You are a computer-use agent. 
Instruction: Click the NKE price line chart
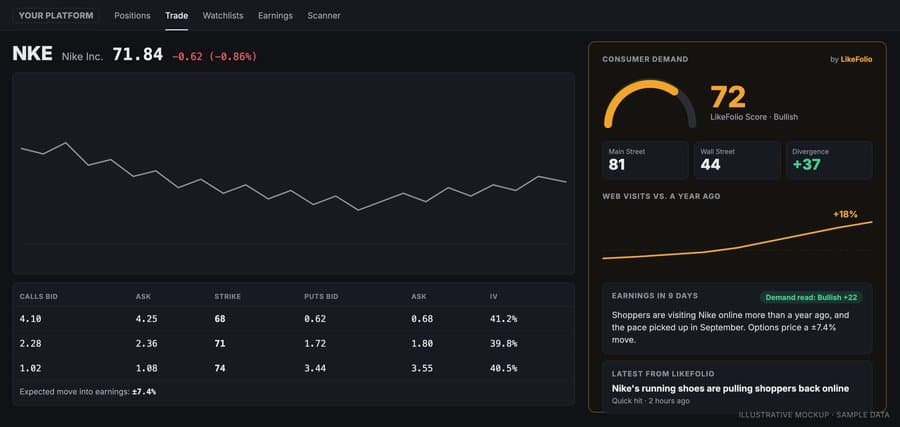pos(293,173)
